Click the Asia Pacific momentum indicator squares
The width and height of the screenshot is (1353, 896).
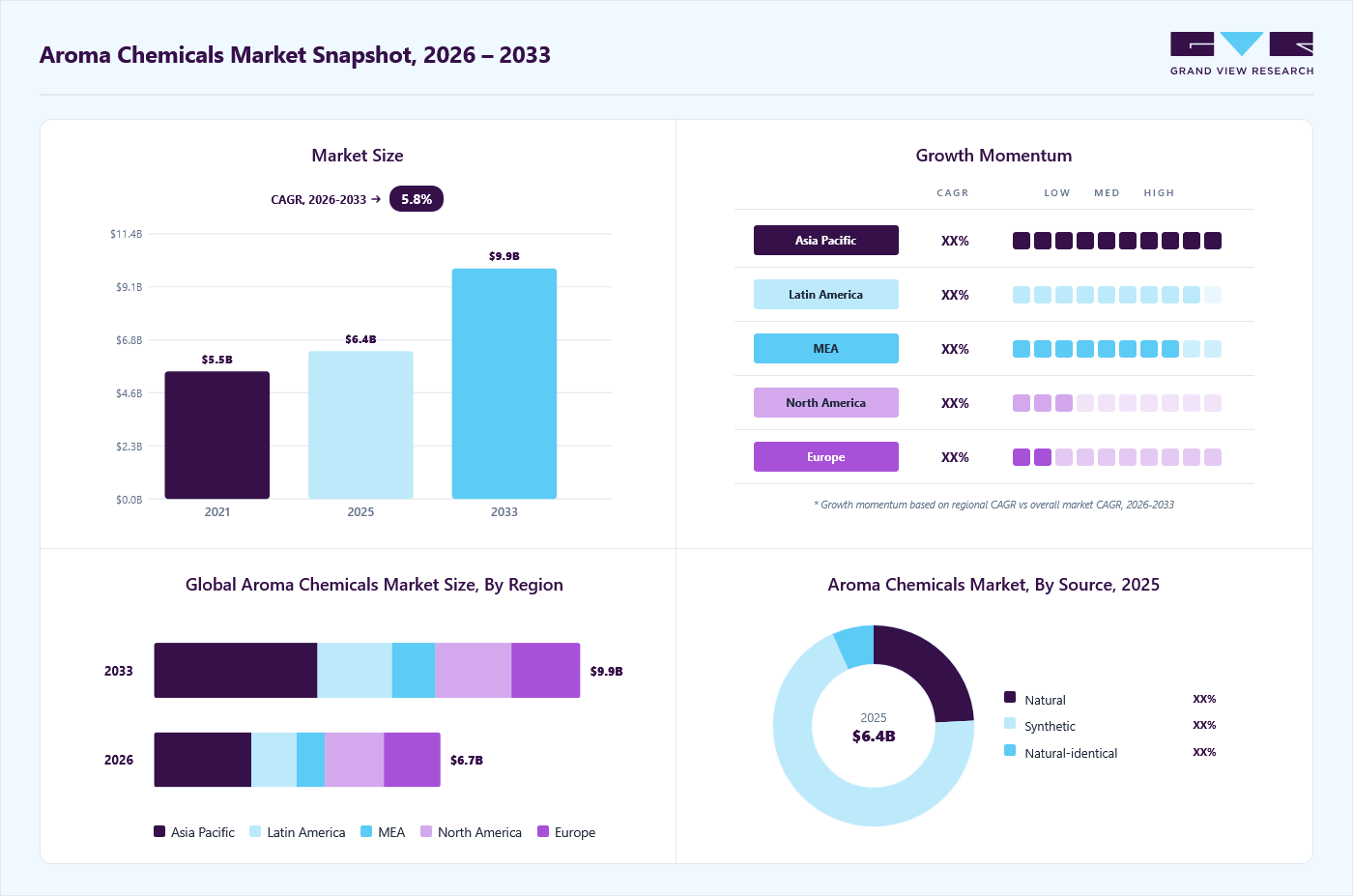pos(1117,241)
